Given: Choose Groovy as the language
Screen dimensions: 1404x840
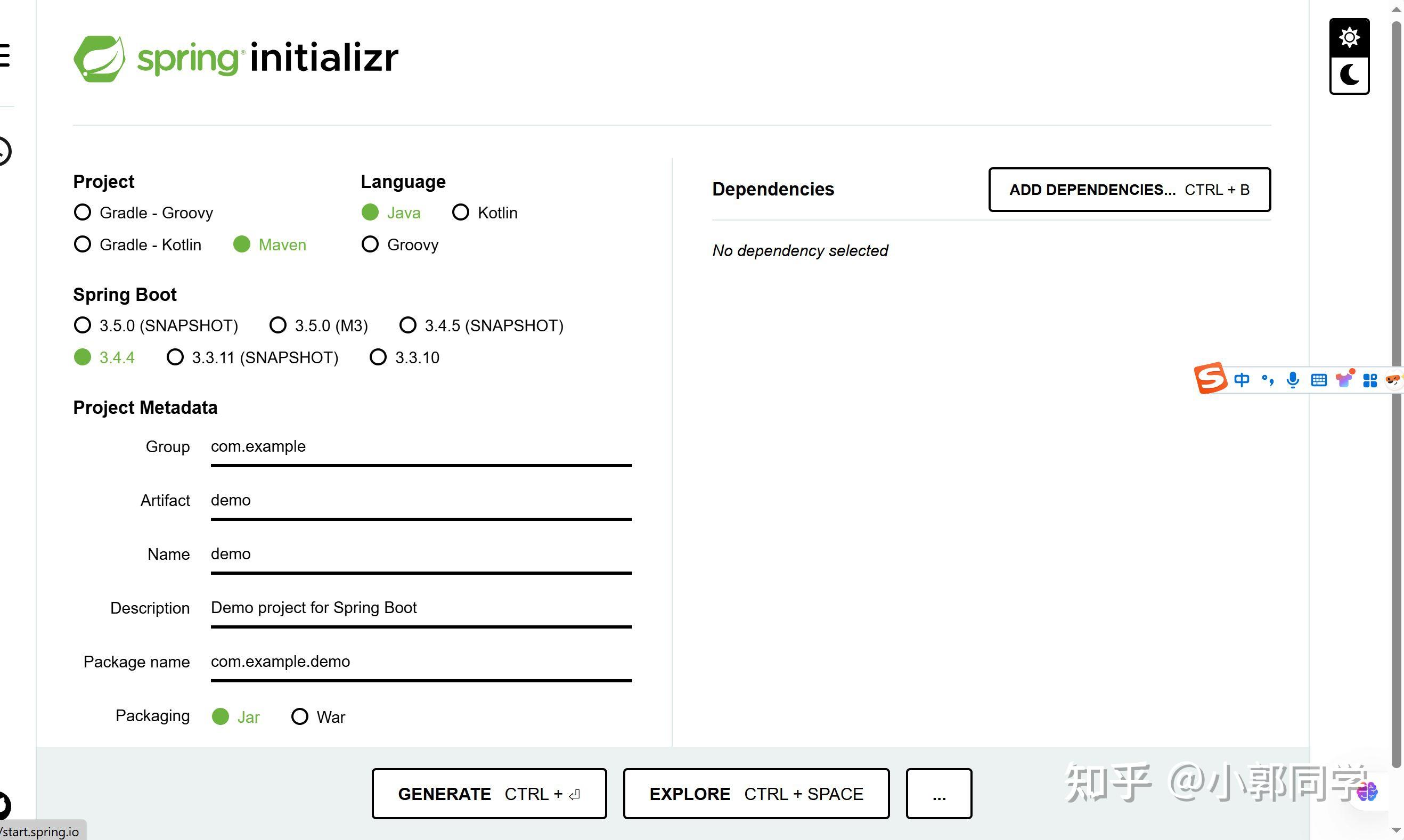Looking at the screenshot, I should pyautogui.click(x=400, y=244).
